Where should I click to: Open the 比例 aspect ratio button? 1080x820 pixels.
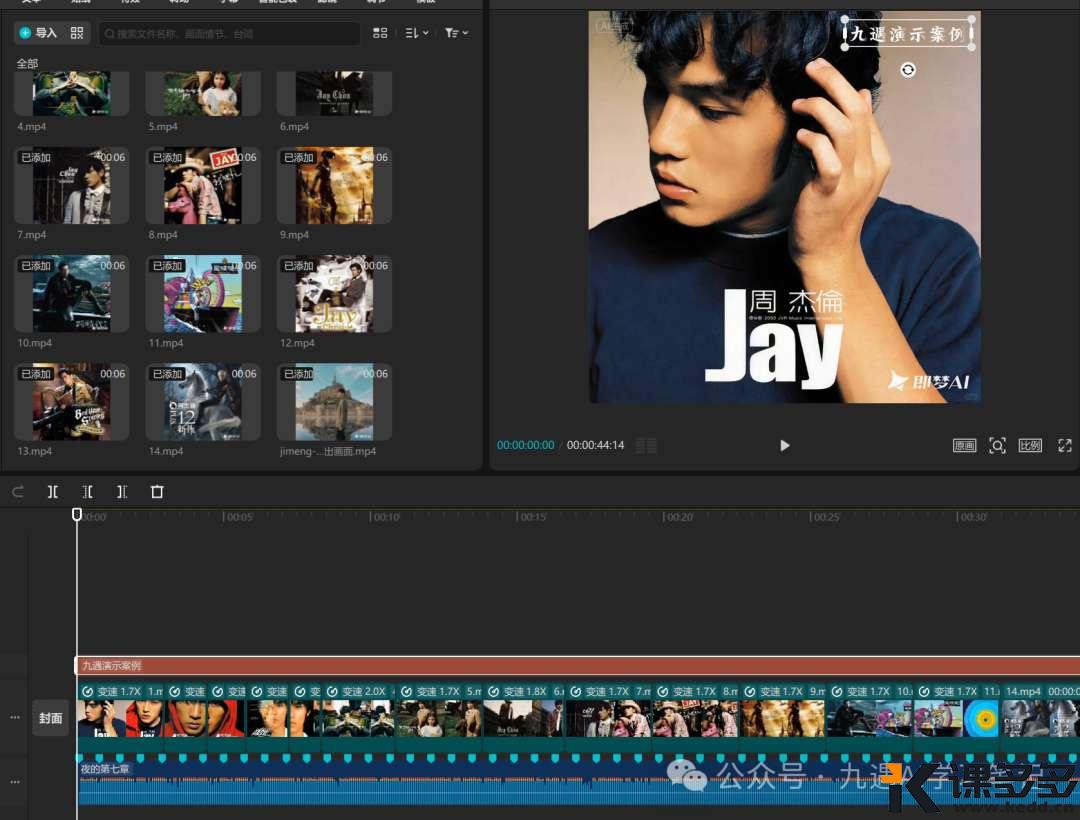point(1030,445)
